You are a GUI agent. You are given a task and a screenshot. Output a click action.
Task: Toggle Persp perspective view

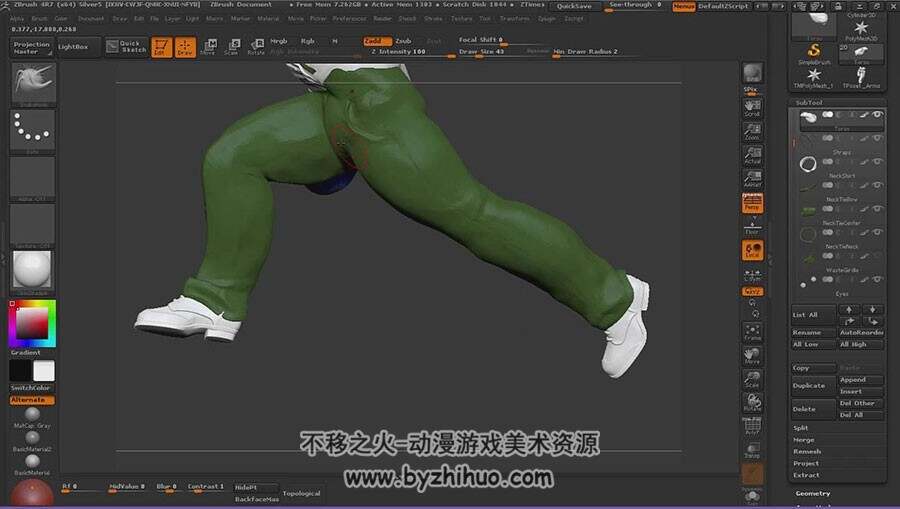(752, 203)
